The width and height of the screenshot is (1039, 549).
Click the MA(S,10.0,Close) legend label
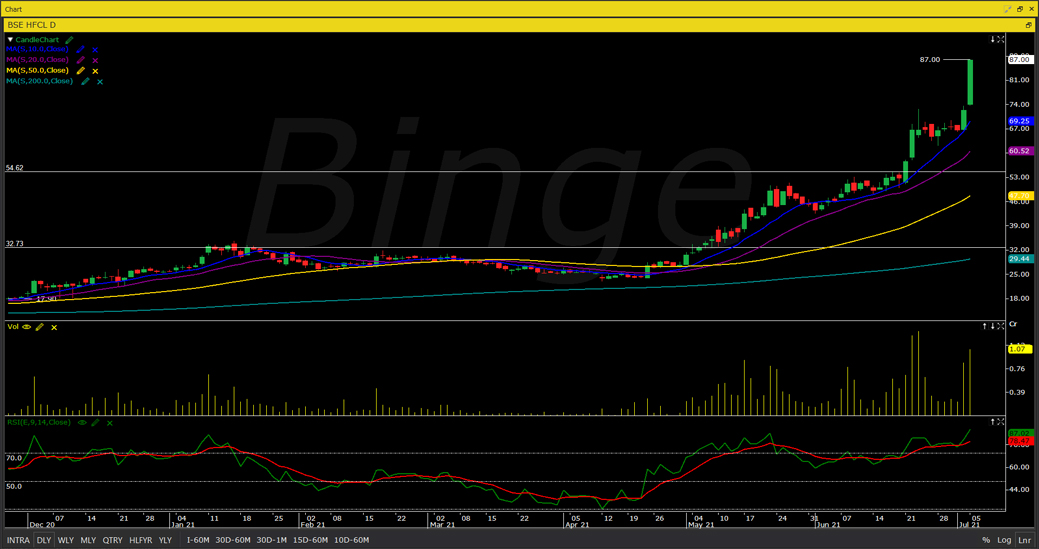(x=37, y=50)
